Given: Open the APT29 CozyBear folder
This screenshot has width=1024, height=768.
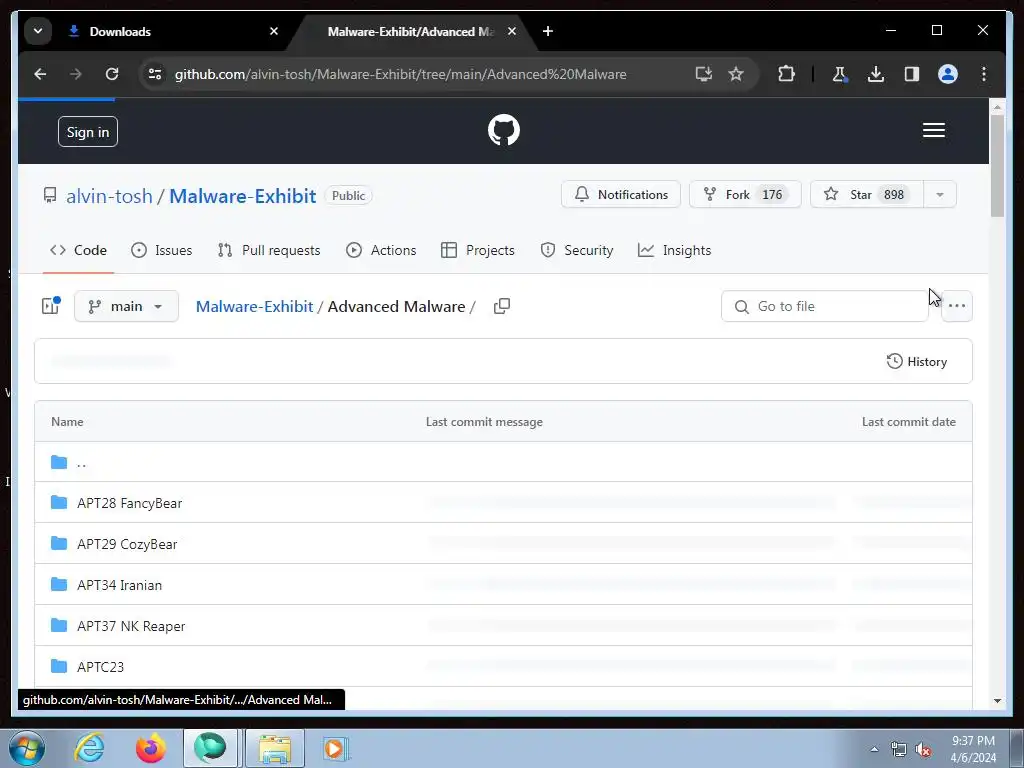Looking at the screenshot, I should tap(127, 544).
